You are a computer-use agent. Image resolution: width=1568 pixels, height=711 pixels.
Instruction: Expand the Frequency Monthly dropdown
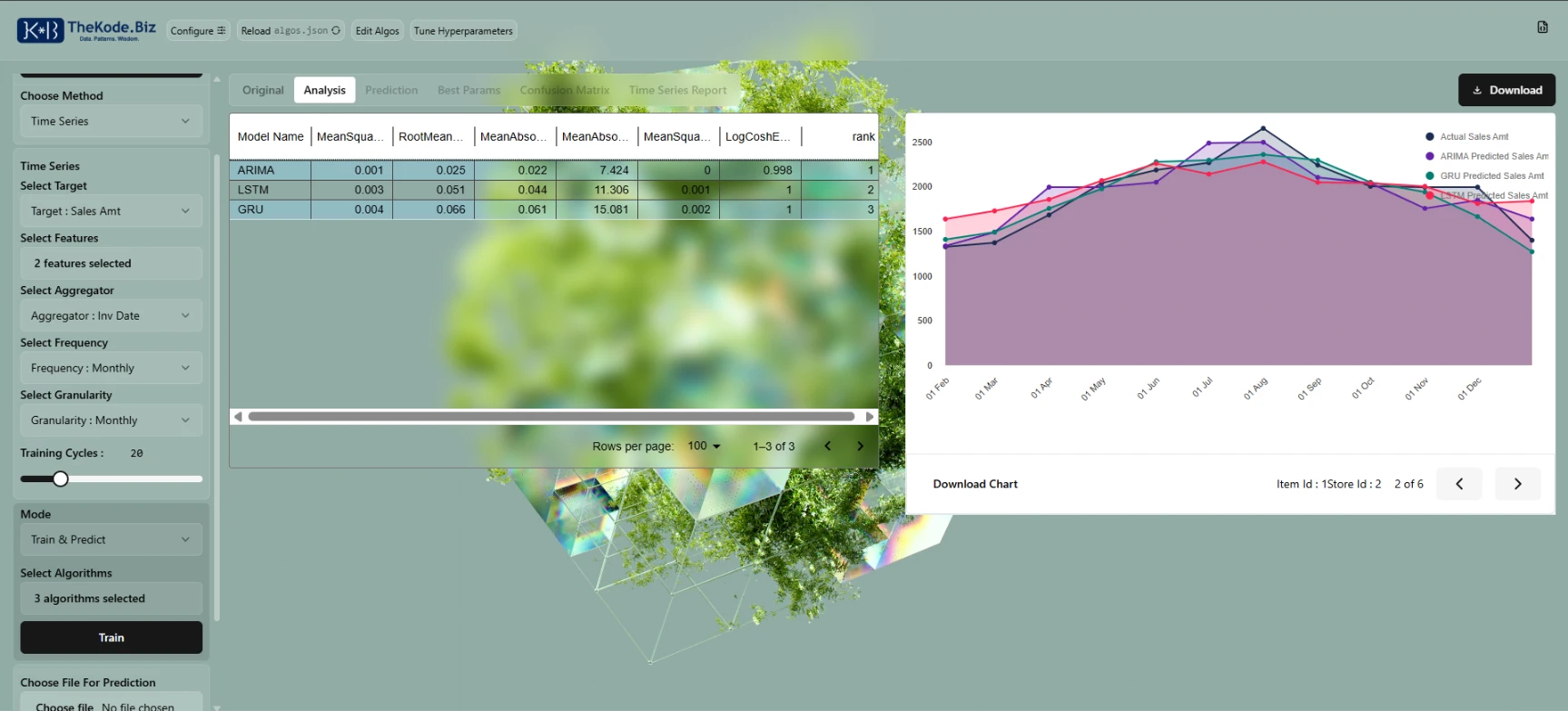pos(111,369)
